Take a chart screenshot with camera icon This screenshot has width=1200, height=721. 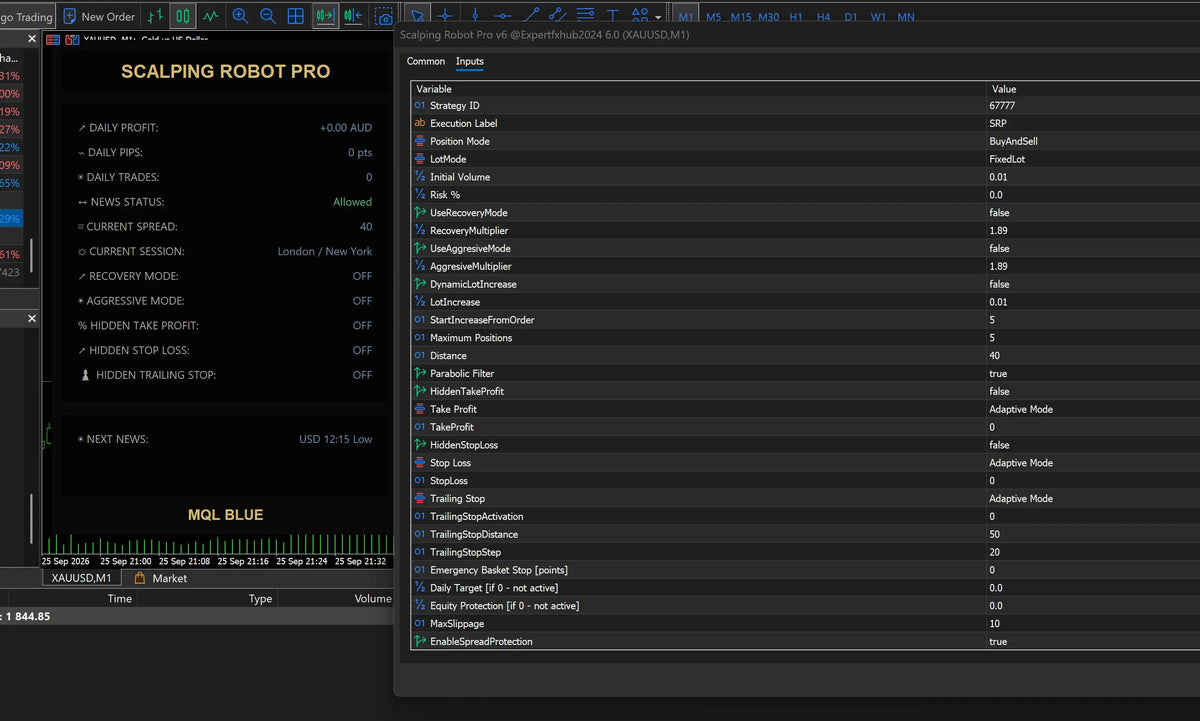pyautogui.click(x=384, y=17)
